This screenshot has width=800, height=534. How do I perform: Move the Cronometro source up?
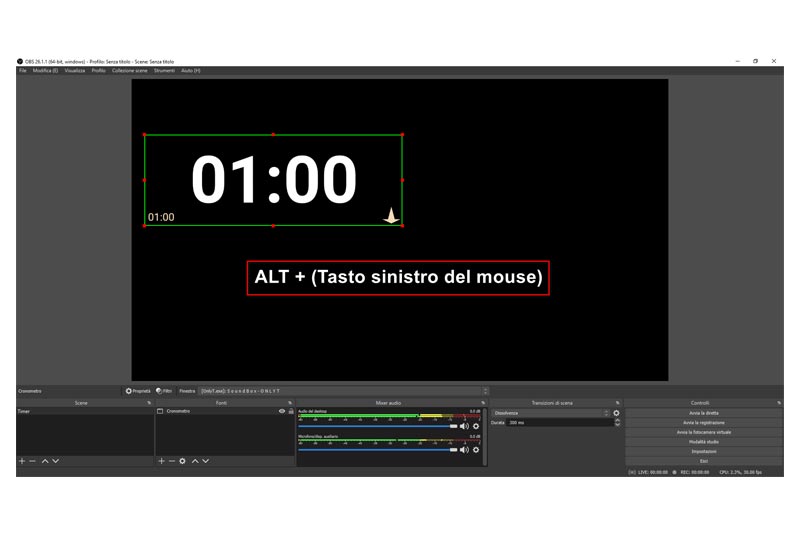[x=195, y=461]
